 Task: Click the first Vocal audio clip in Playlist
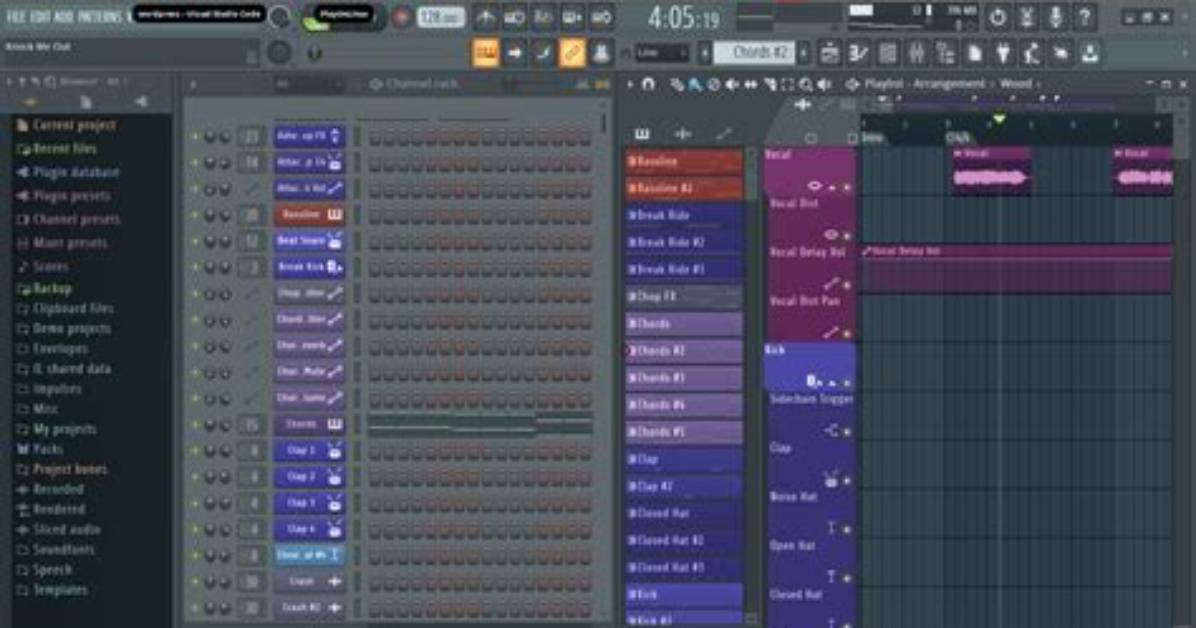990,172
